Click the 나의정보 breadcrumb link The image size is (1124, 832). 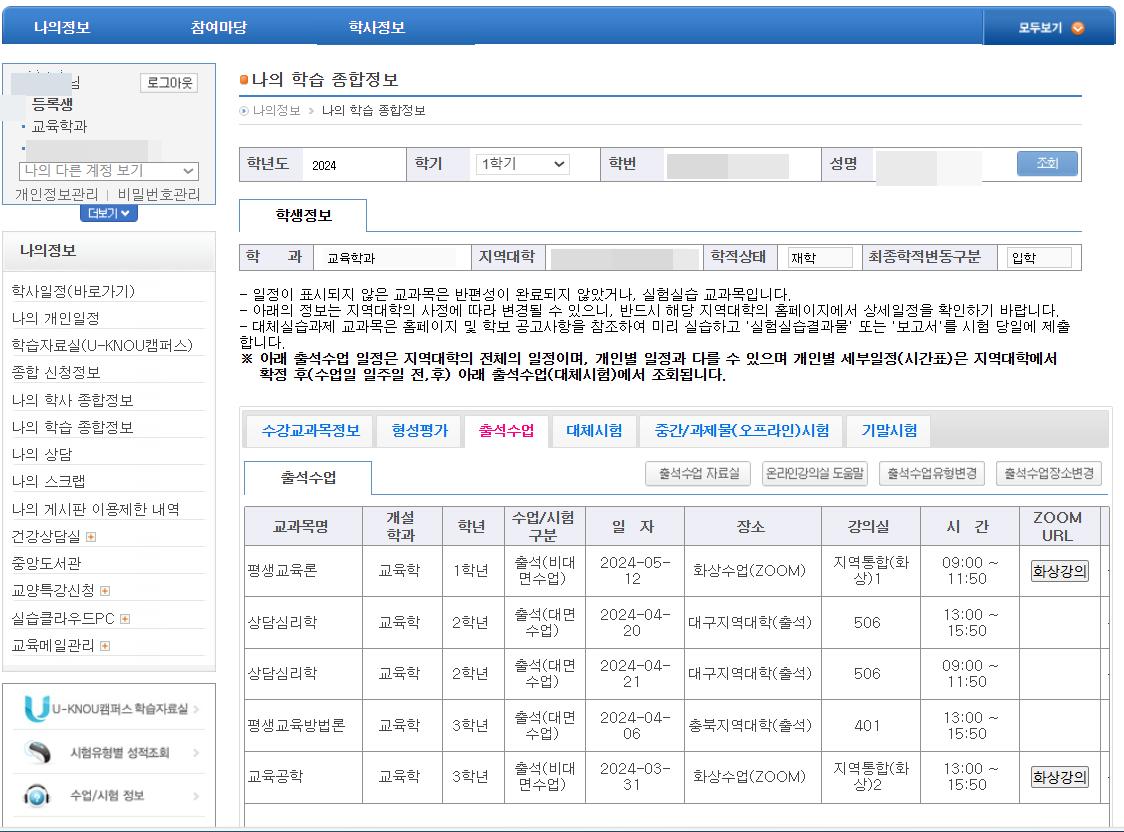tap(276, 110)
